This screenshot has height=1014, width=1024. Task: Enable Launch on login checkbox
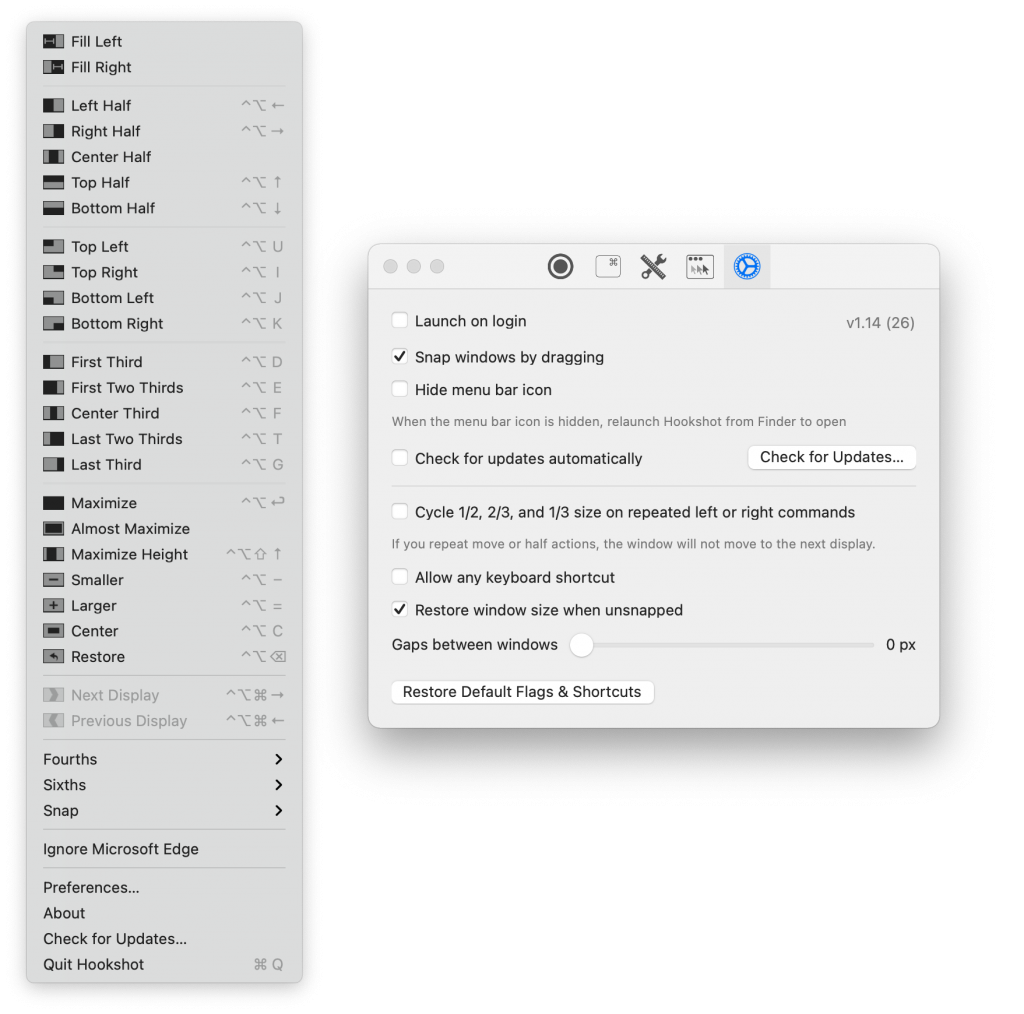pos(400,321)
